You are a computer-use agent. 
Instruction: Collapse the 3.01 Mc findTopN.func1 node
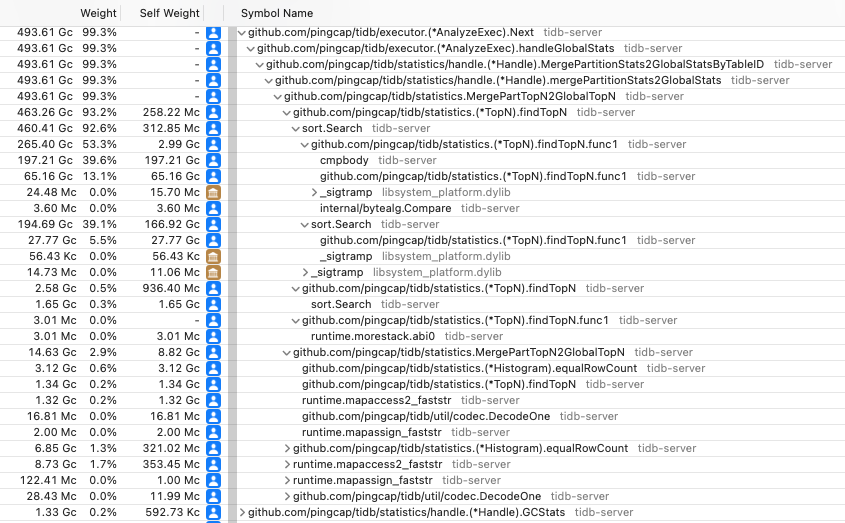click(295, 321)
